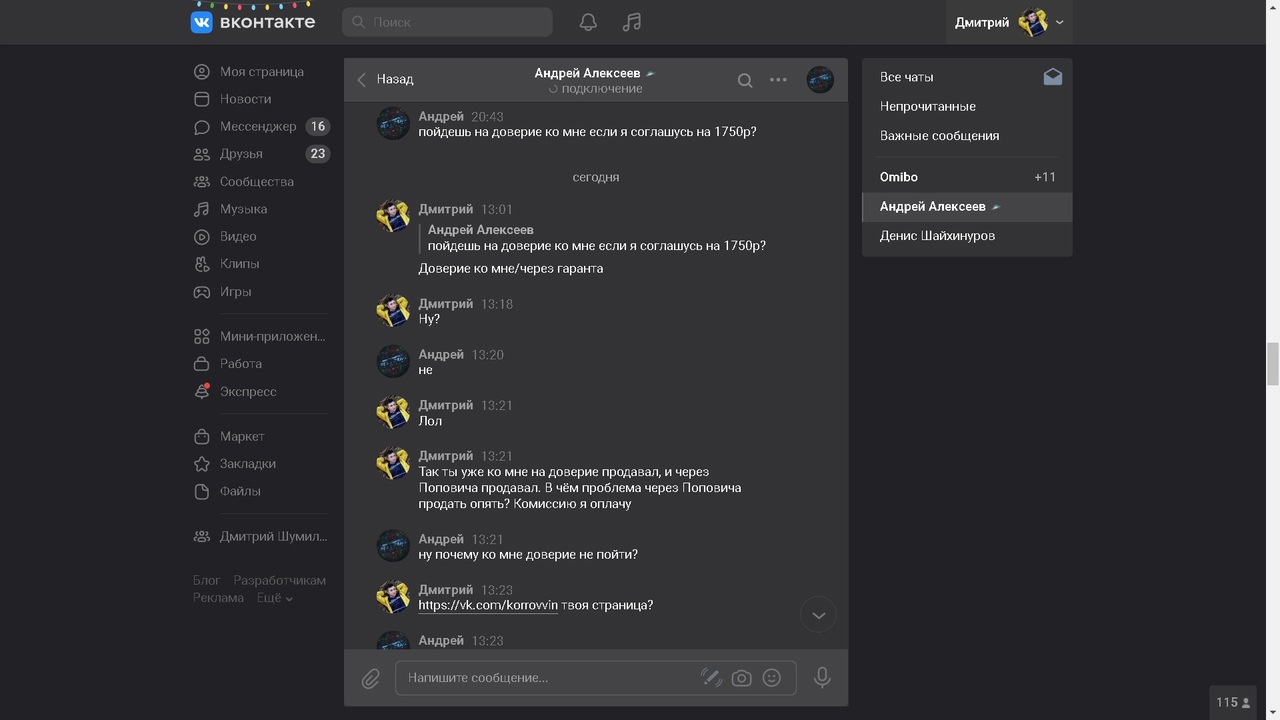Open notifications bell icon
Viewport: 1280px width, 720px height.
[588, 22]
